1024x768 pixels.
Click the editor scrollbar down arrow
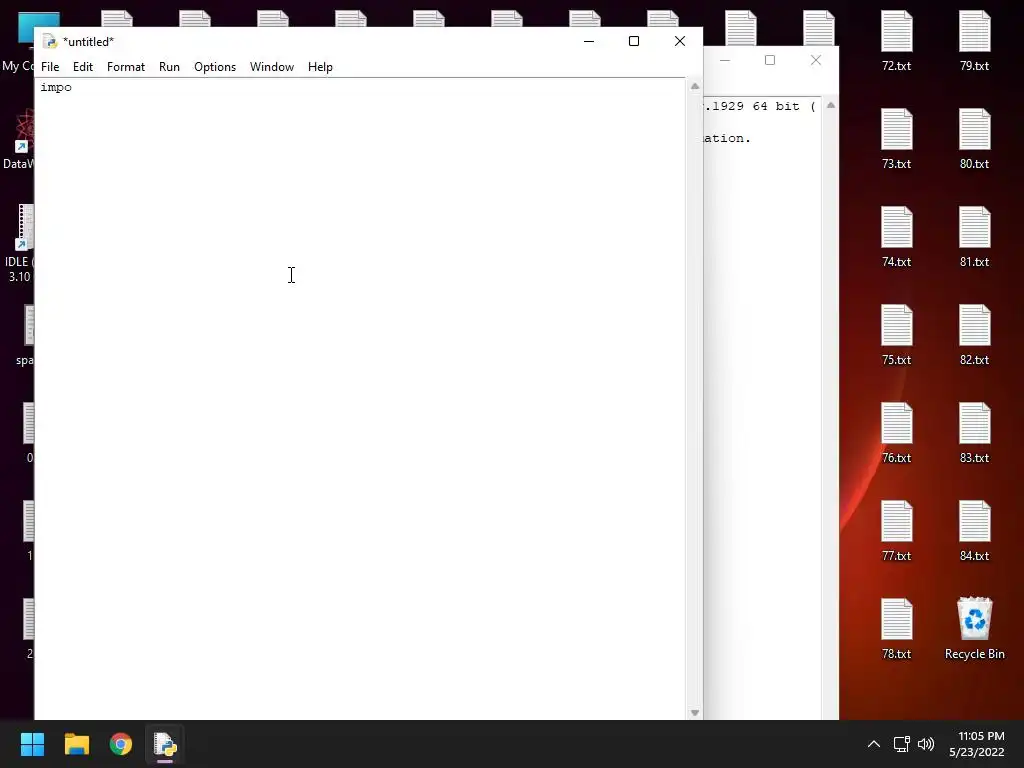pyautogui.click(x=695, y=712)
